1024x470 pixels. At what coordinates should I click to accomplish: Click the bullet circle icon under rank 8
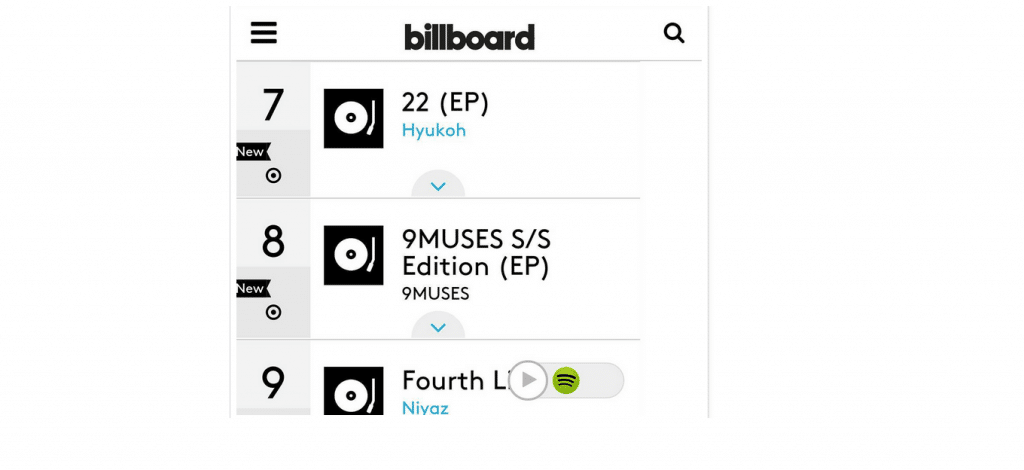[273, 312]
